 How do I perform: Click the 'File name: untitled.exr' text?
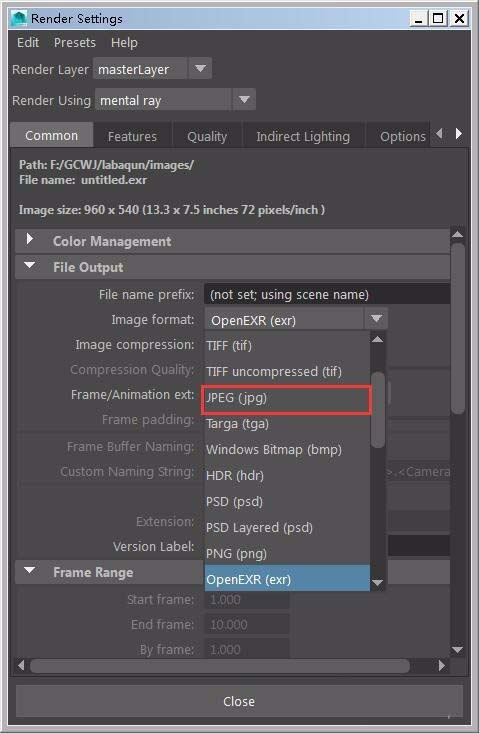click(x=83, y=180)
